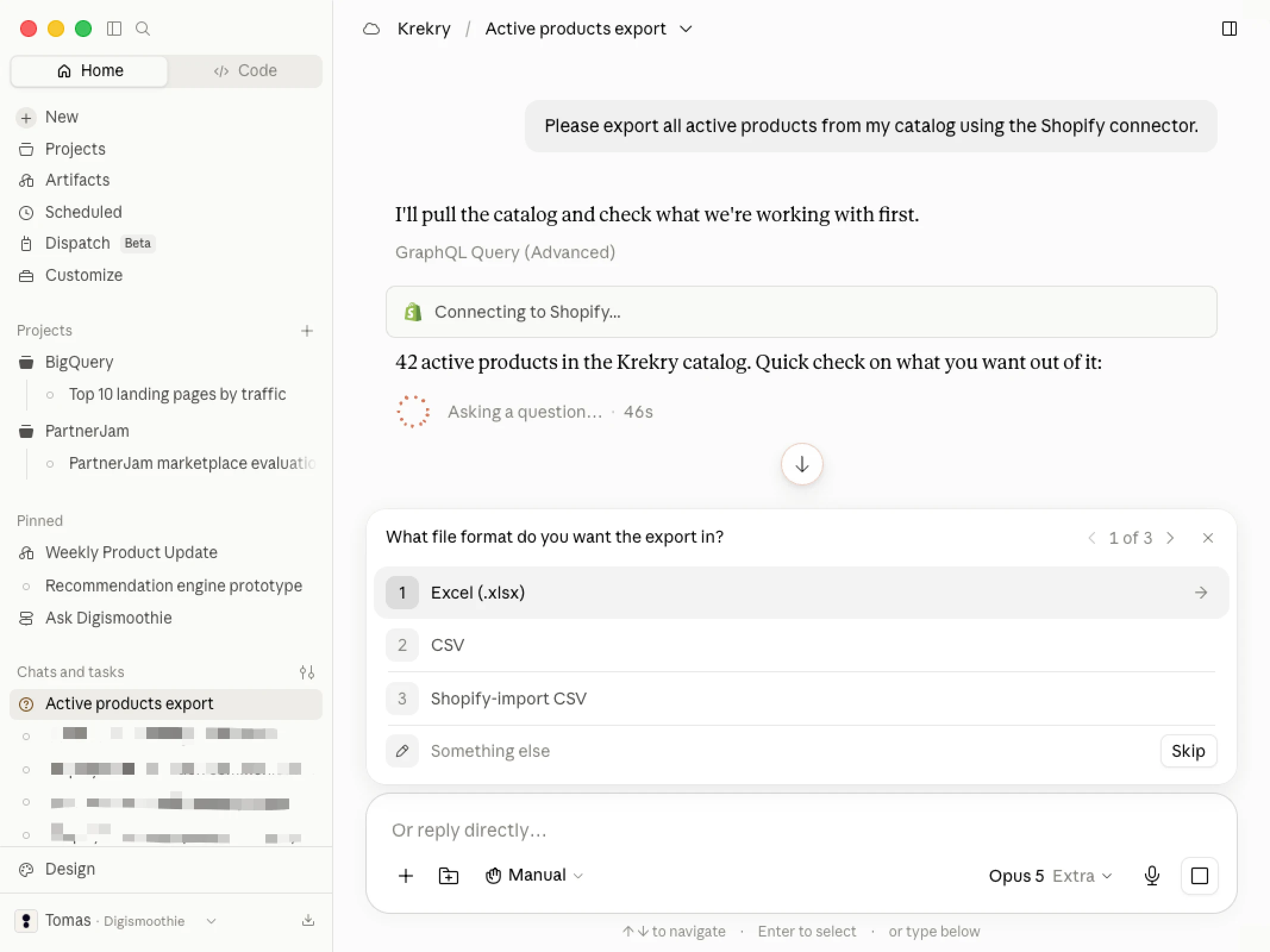Add a new project with plus icon

(307, 331)
